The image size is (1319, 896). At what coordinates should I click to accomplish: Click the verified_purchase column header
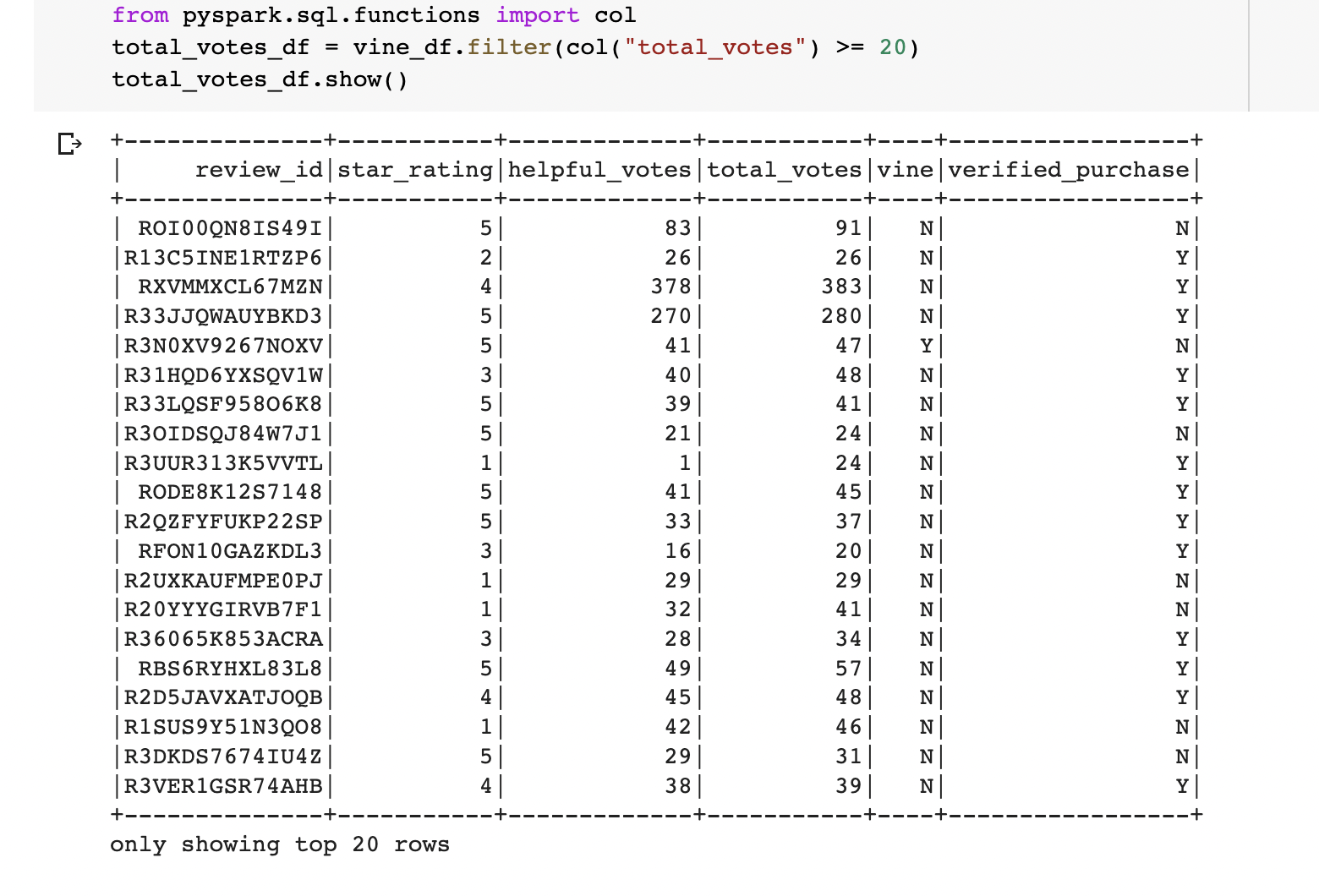pyautogui.click(x=1067, y=170)
